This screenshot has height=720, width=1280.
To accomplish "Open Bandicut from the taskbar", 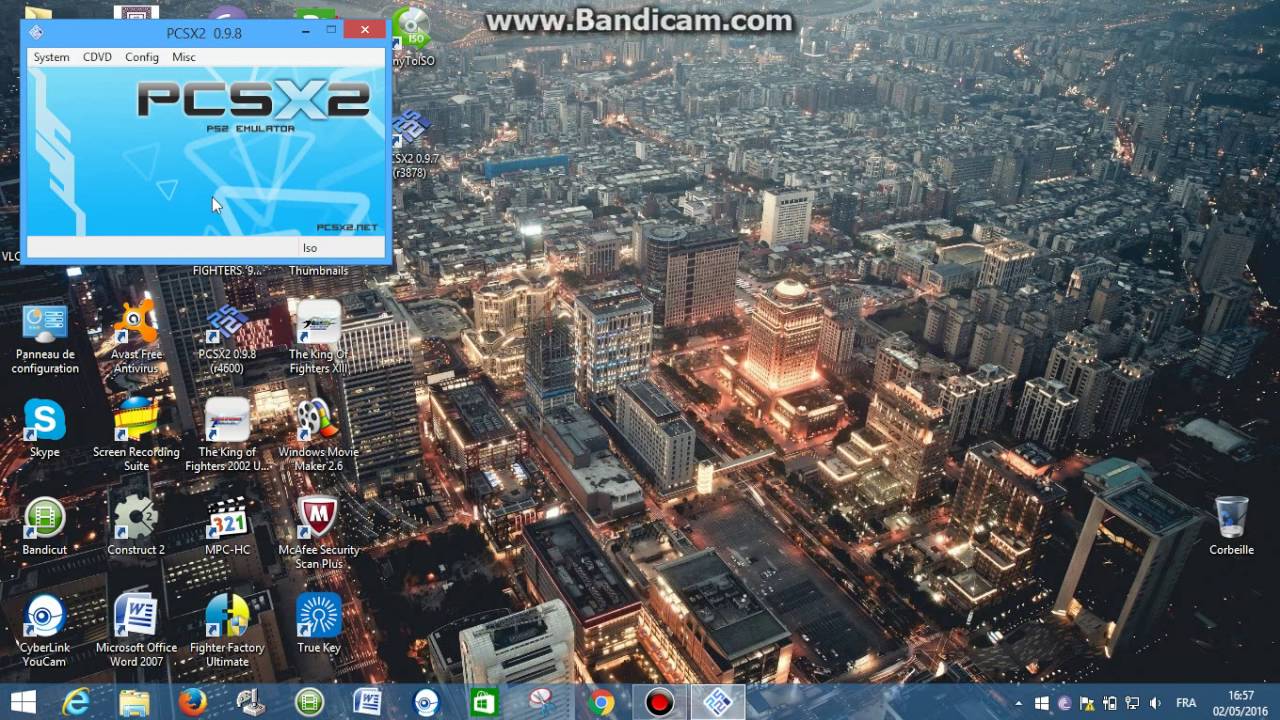I will (309, 702).
